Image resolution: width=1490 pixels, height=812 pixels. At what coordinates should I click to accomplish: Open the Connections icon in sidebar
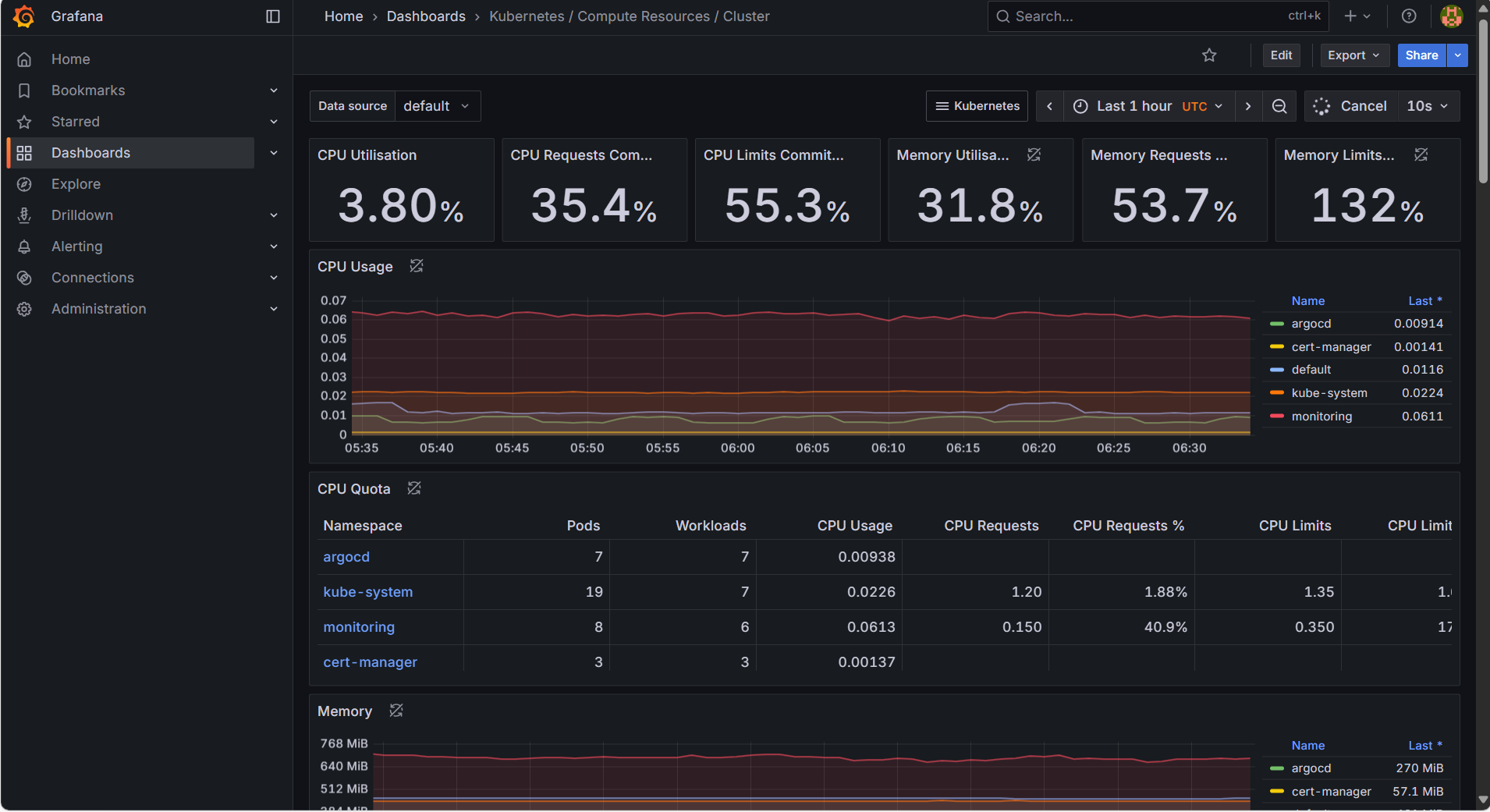coord(24,278)
